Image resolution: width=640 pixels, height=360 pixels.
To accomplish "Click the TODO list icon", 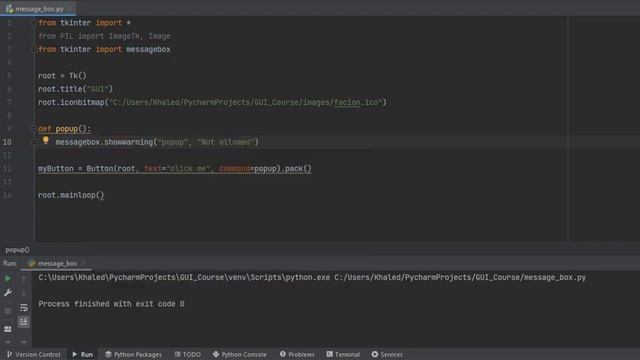I will tap(177, 354).
